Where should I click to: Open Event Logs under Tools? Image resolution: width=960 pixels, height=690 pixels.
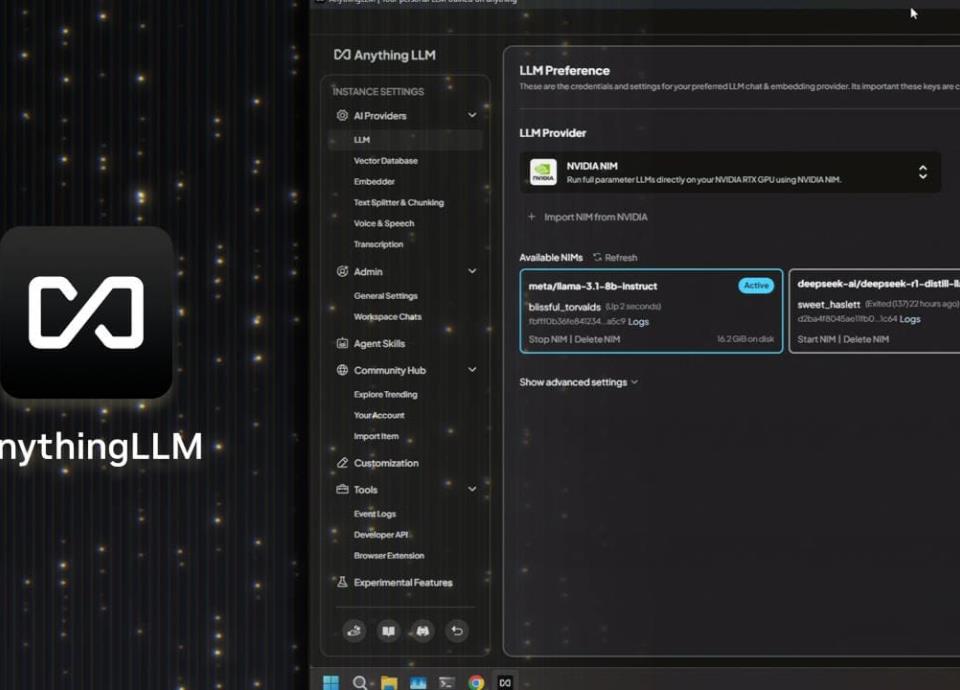coord(375,514)
